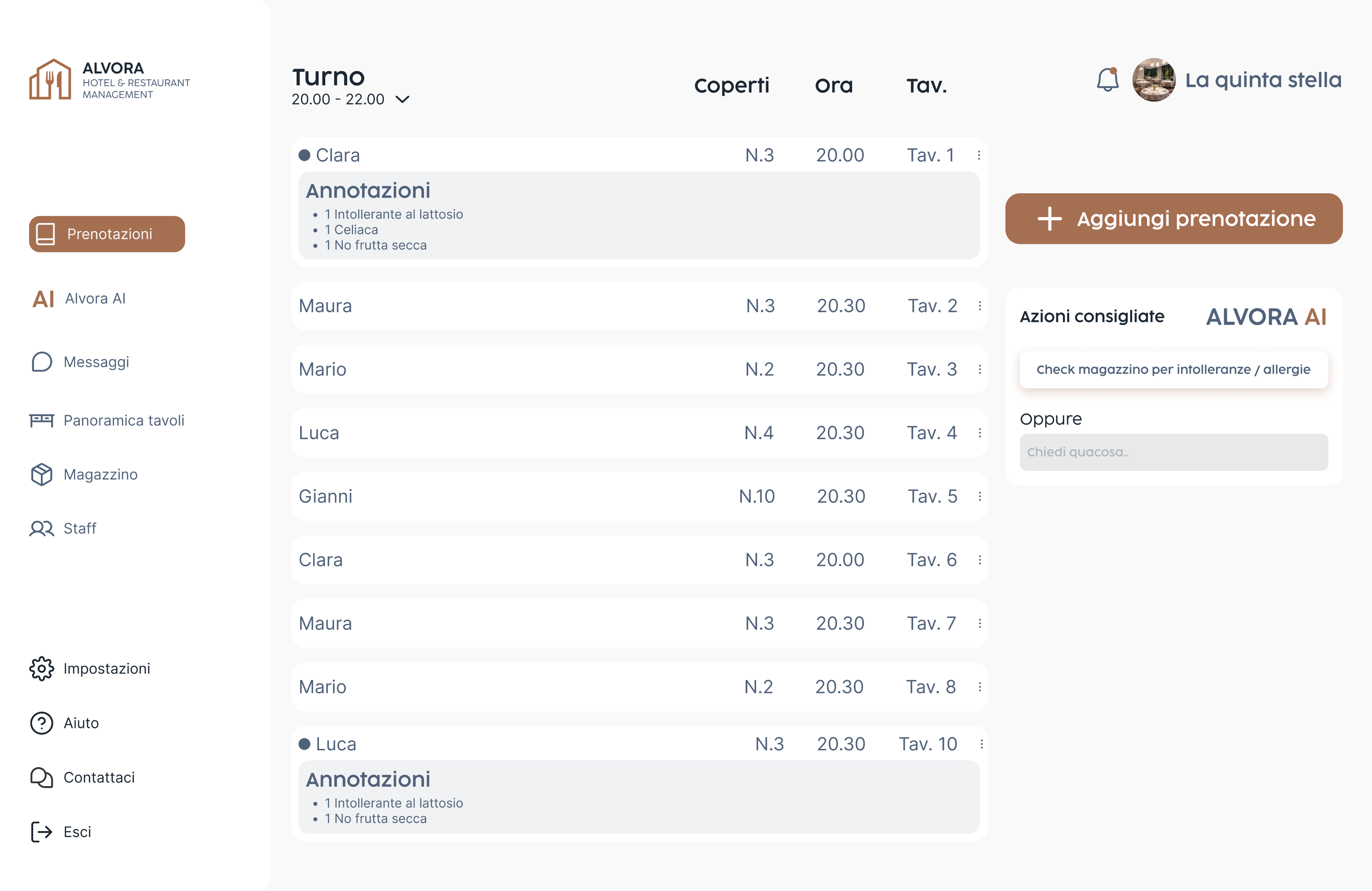Click the notification bell icon
Screen dimensions: 1372x891
click(1107, 79)
